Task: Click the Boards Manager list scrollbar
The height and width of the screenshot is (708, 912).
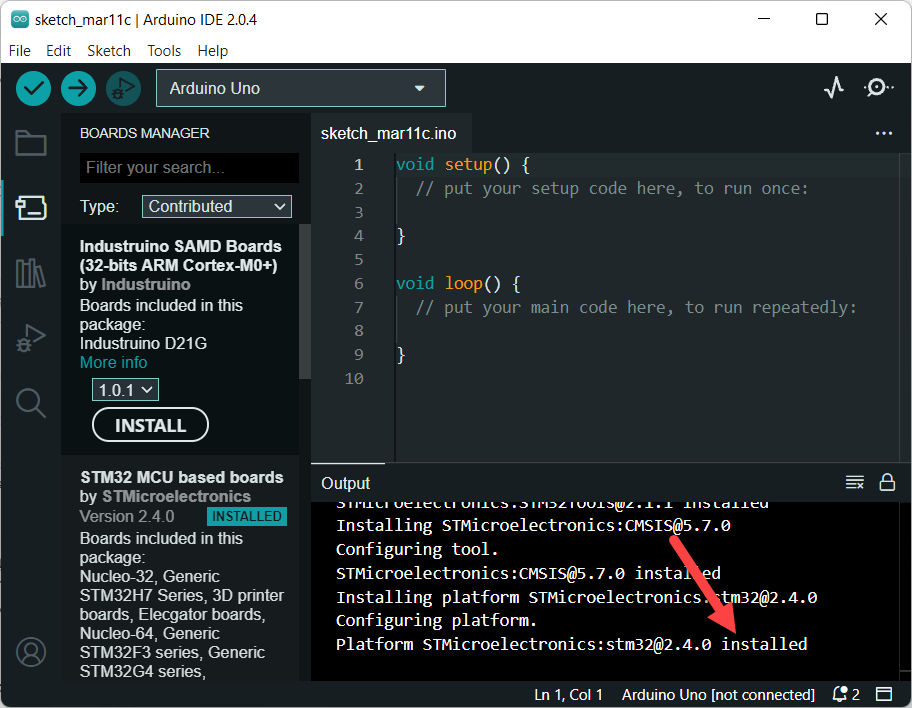Action: [x=305, y=302]
